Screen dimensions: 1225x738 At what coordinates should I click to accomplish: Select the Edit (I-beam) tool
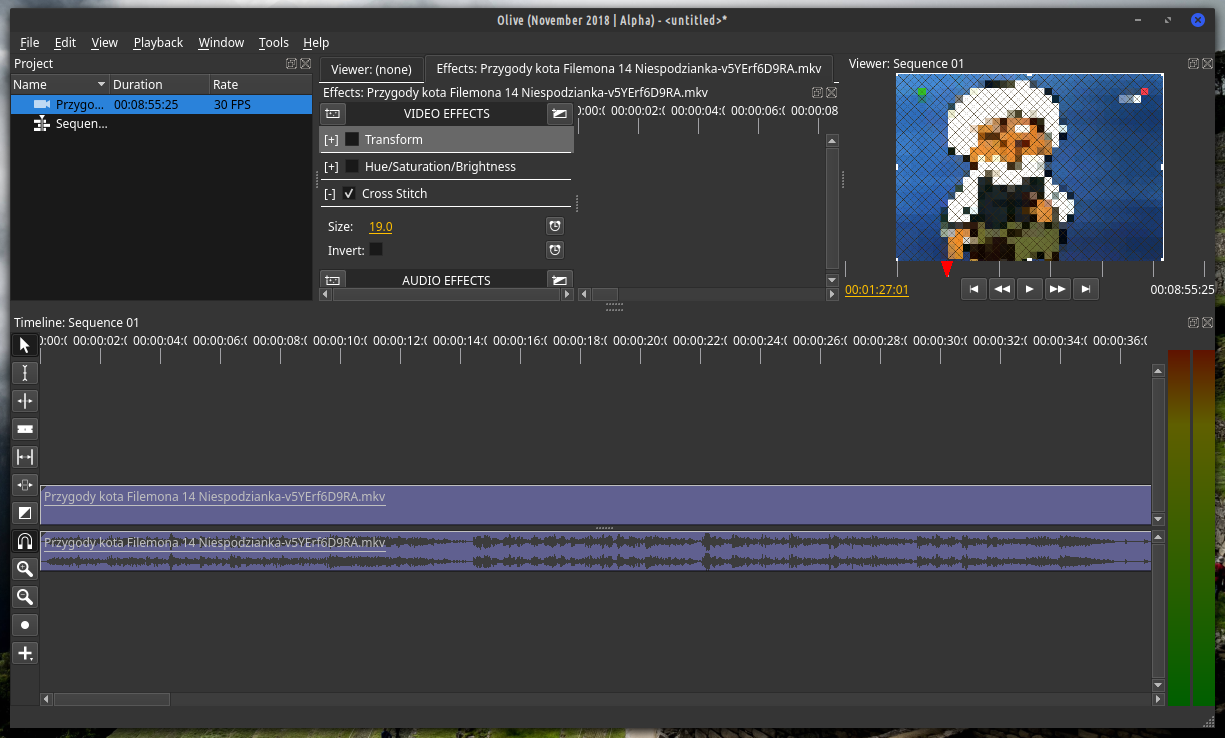pyautogui.click(x=25, y=373)
